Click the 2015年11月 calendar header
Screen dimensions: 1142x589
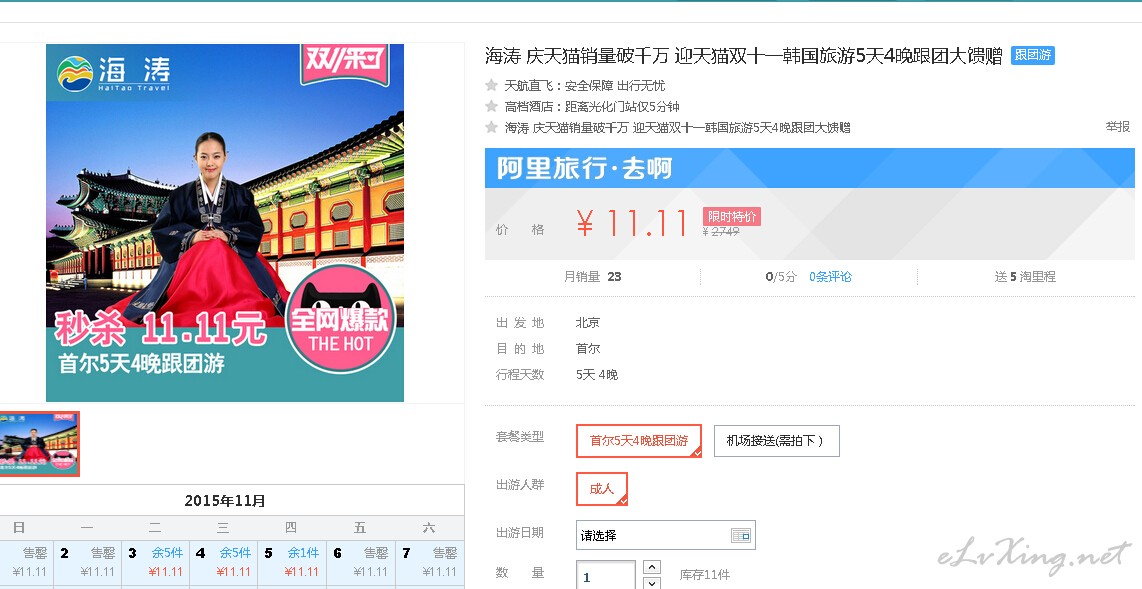tap(225, 500)
